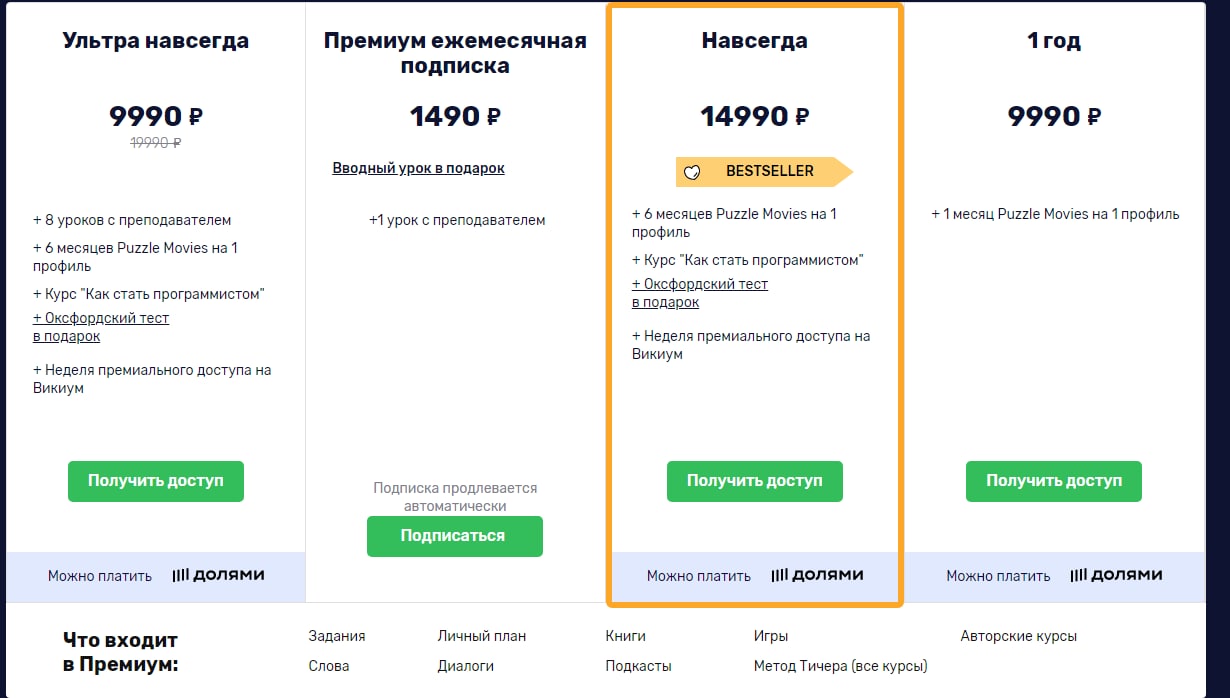Click the Долями logo under 1 год plan
The height and width of the screenshot is (698, 1230).
tap(1116, 575)
